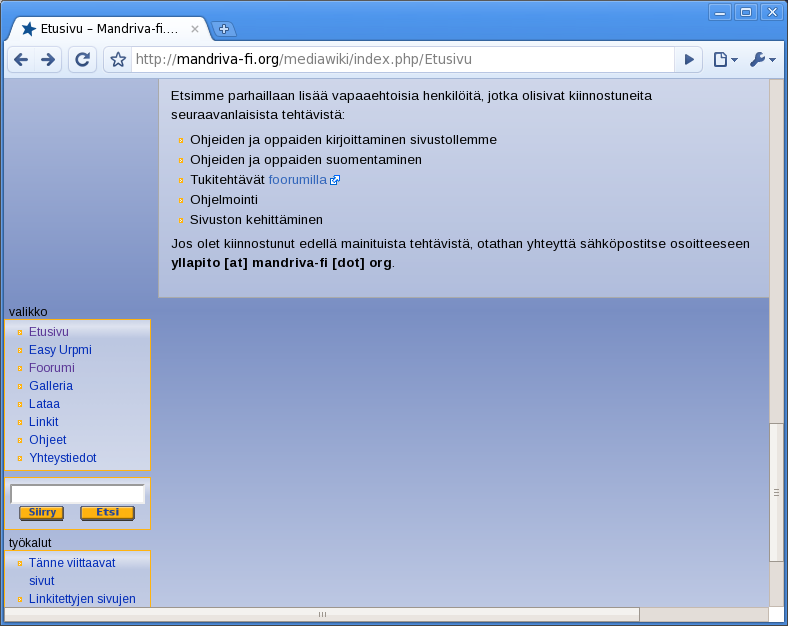Go forward with the forward arrow

48,60
